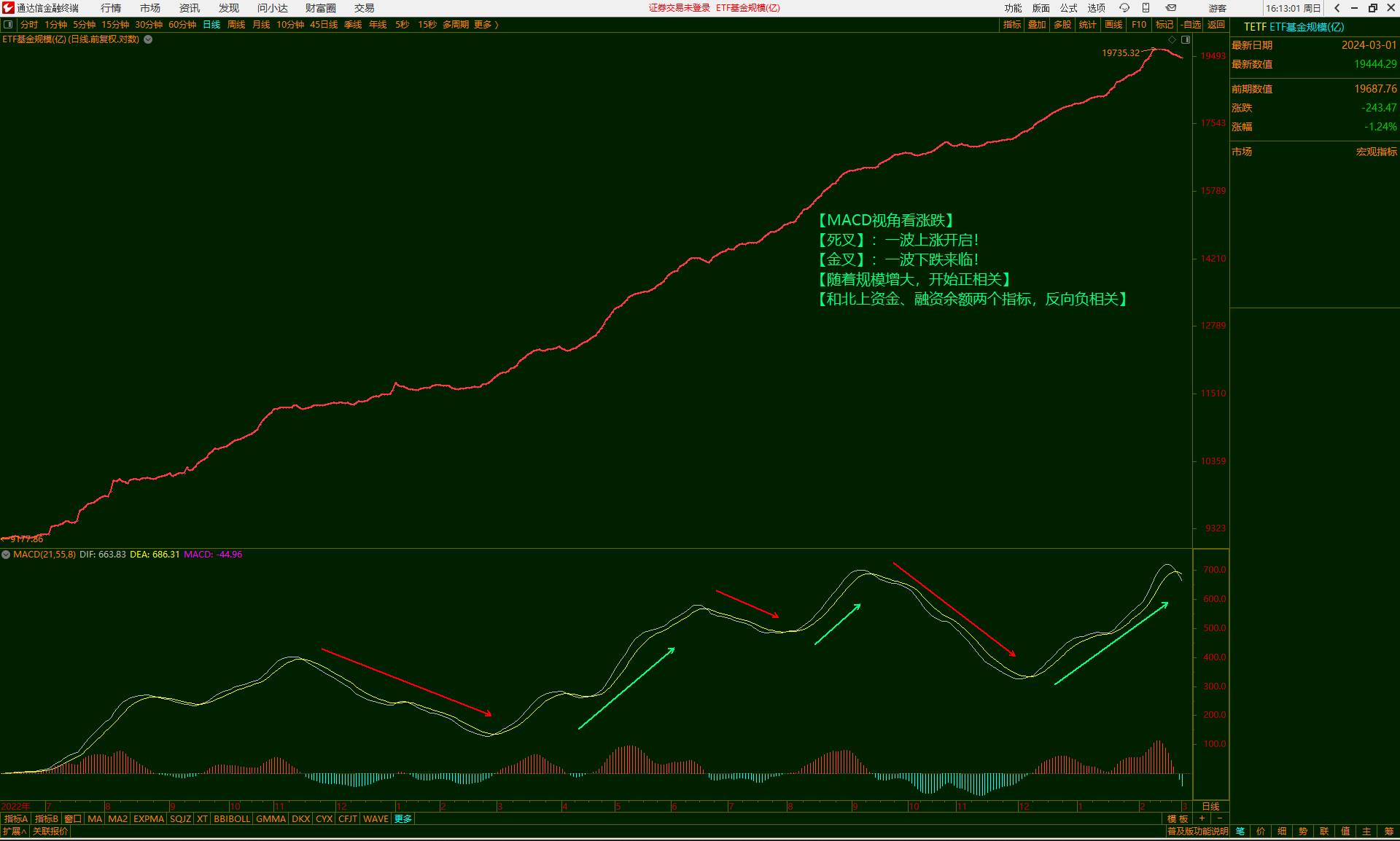The width and height of the screenshot is (1400, 841).
Task: Click the 标记 mark button
Action: click(1164, 25)
